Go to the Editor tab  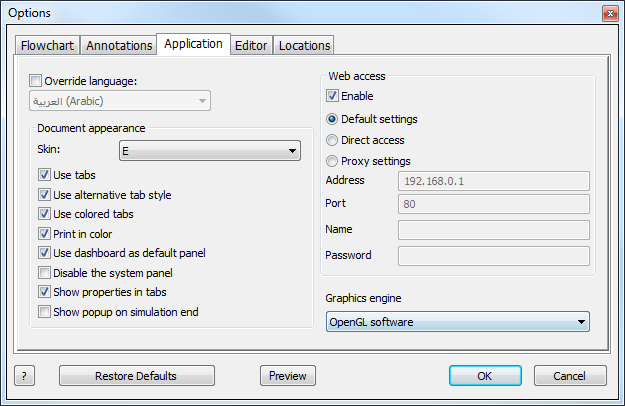pos(251,45)
